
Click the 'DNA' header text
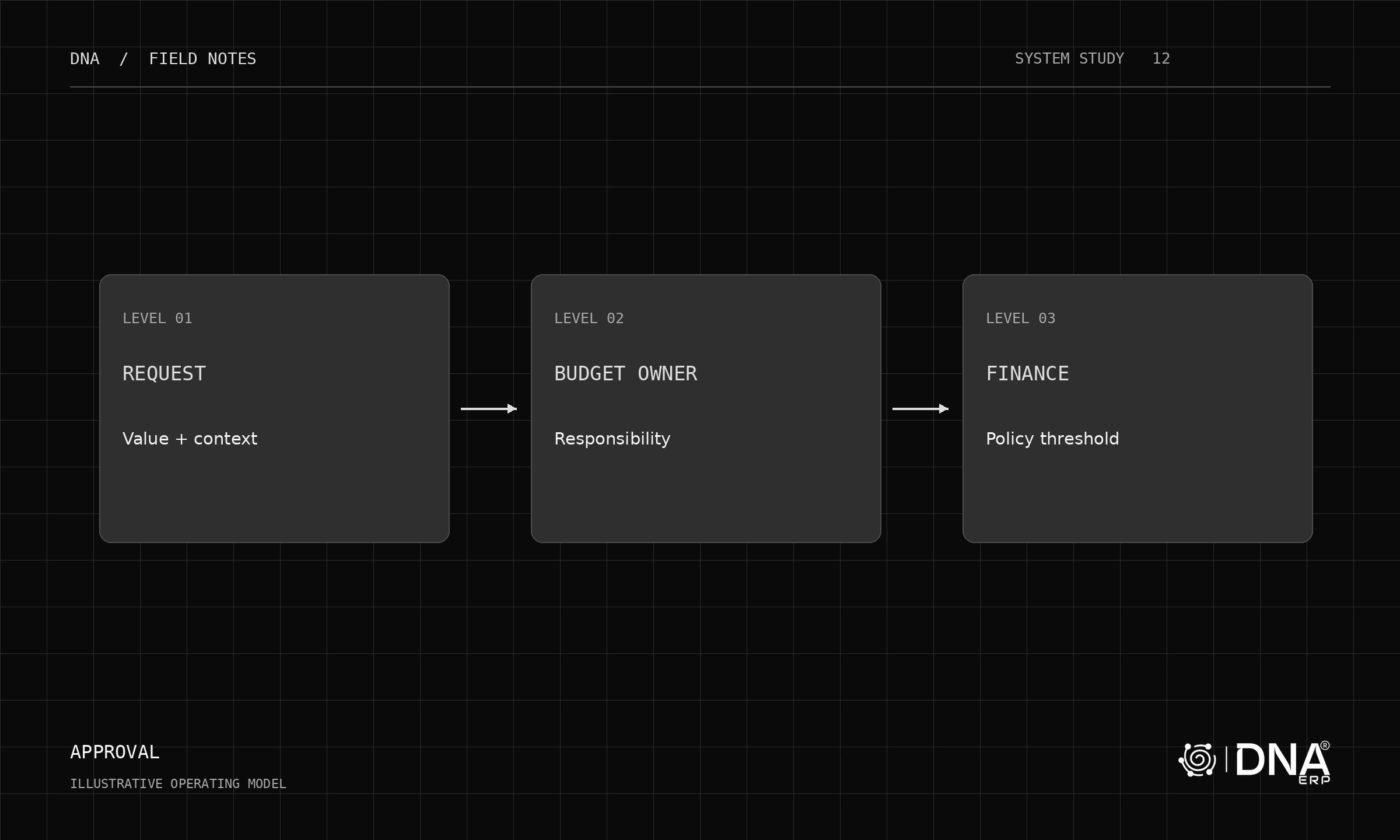tap(85, 59)
